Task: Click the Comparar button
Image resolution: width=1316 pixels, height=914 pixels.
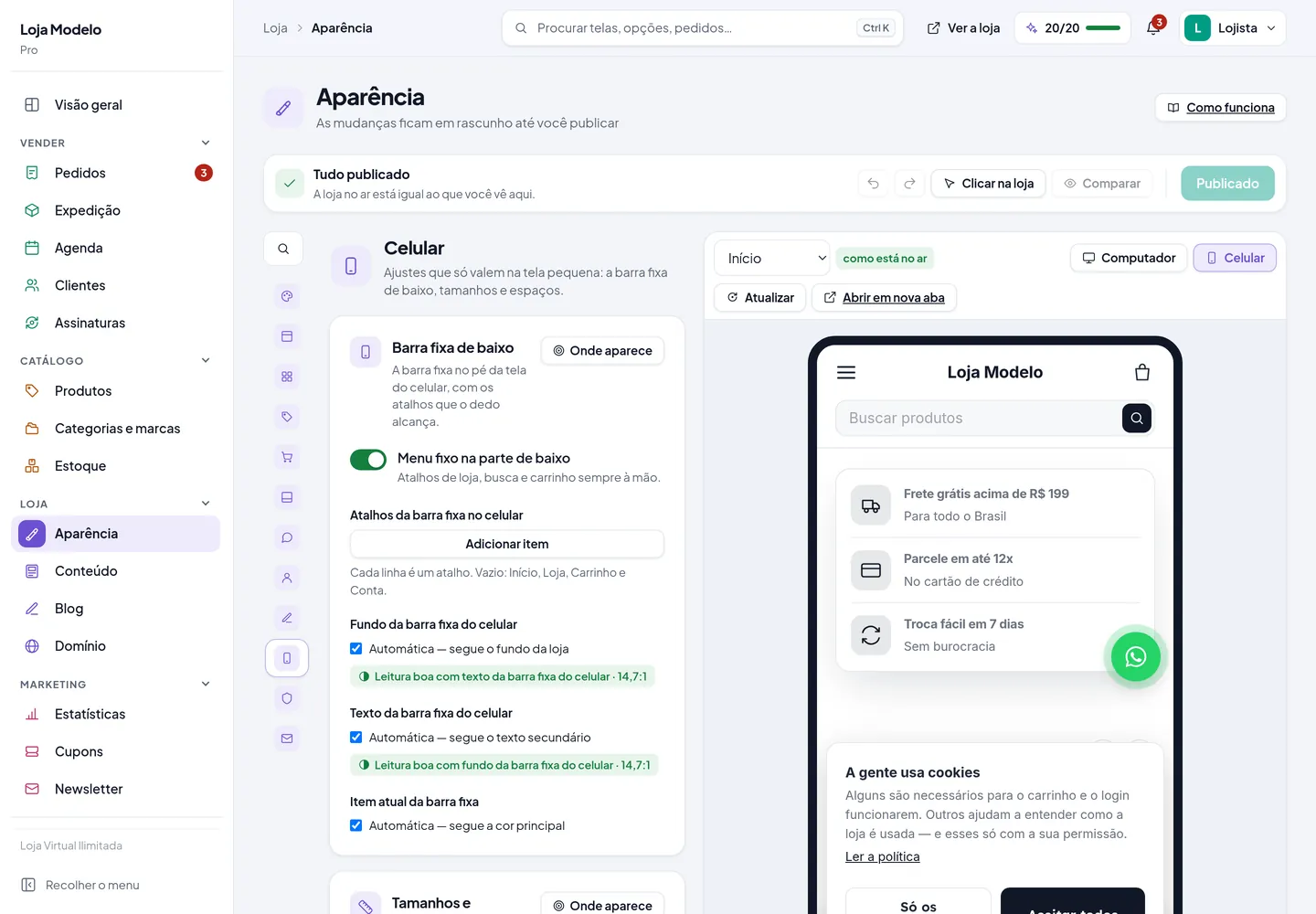Action: (1101, 184)
